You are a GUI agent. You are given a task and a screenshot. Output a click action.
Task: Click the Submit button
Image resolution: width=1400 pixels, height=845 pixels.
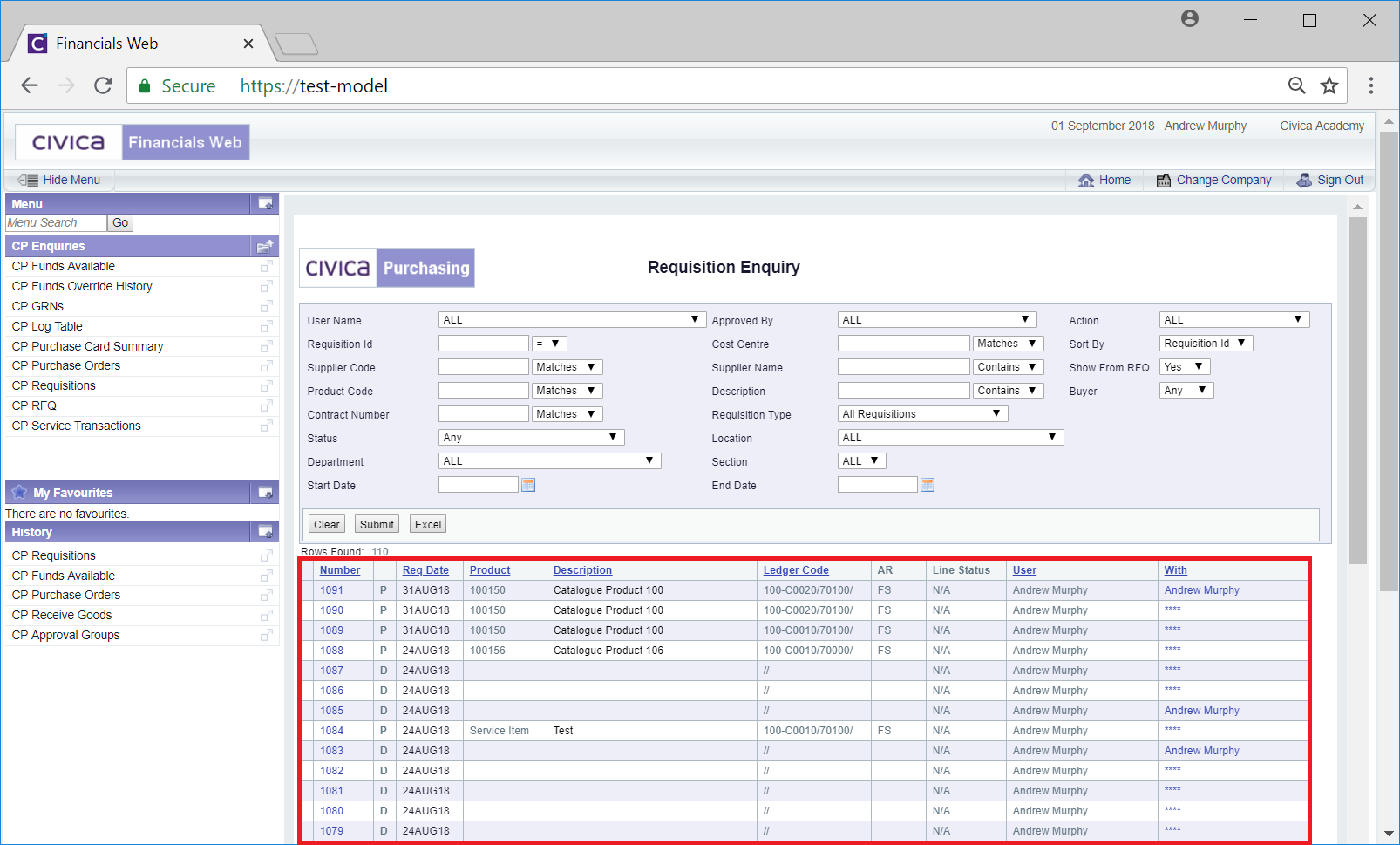[377, 524]
